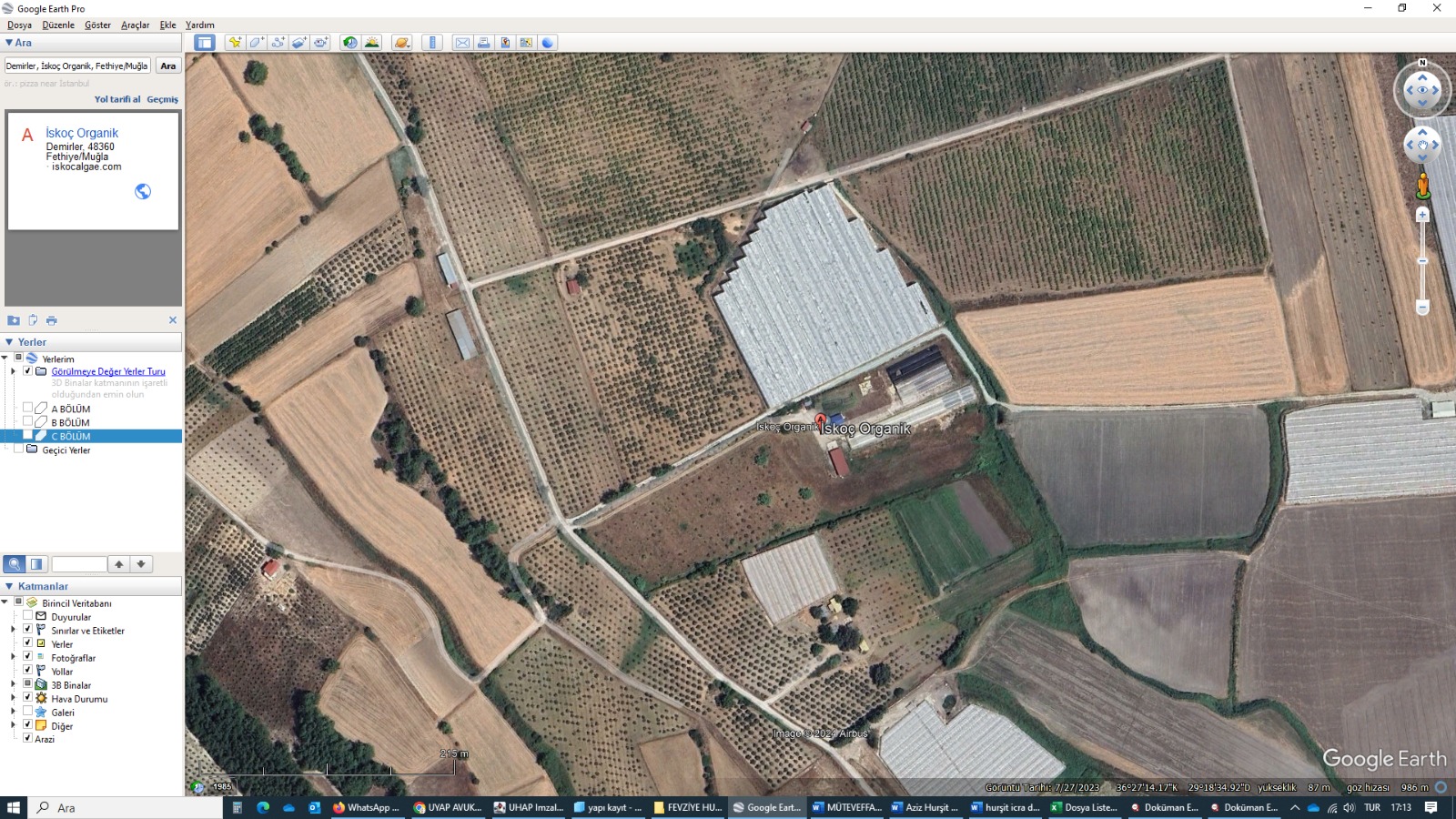Image resolution: width=1456 pixels, height=819 pixels.
Task: Expand the Görülmeye Değer Yerler Turu folder
Action: coord(13,371)
